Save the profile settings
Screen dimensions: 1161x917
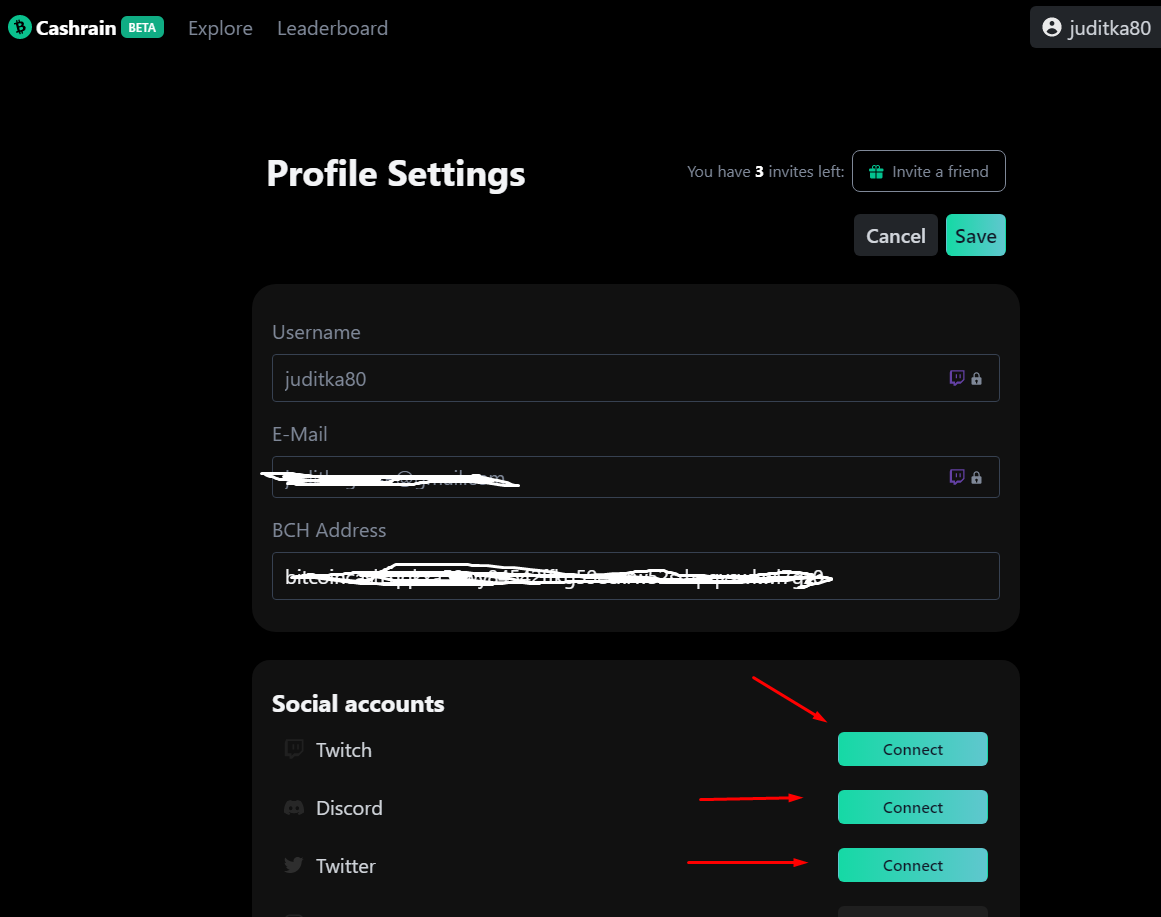click(x=976, y=236)
